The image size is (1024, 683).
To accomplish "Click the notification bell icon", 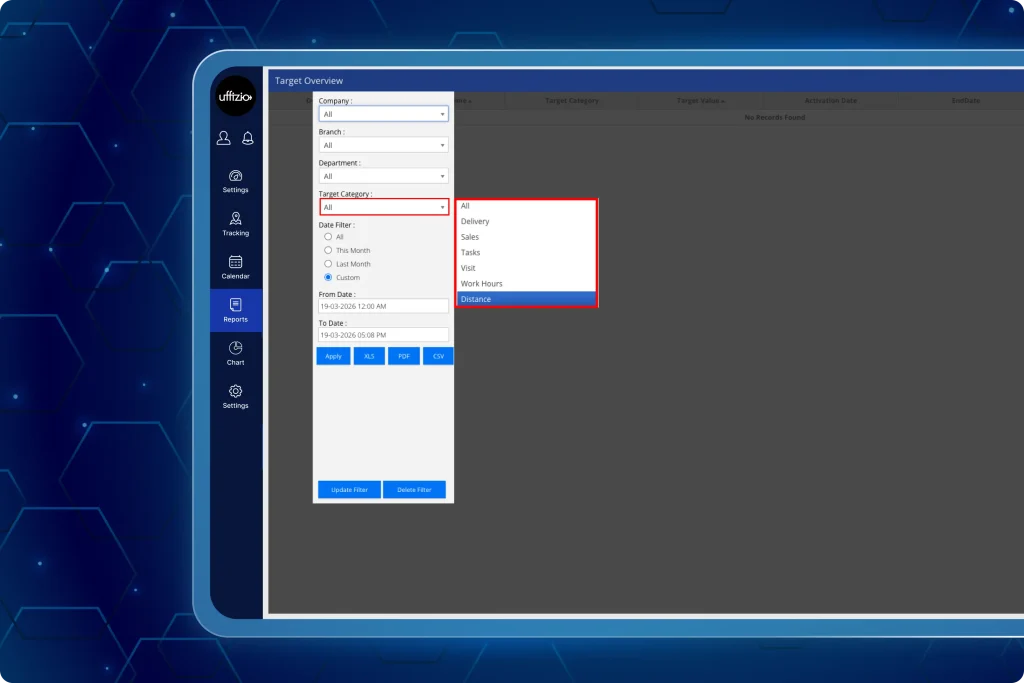I will [x=248, y=138].
